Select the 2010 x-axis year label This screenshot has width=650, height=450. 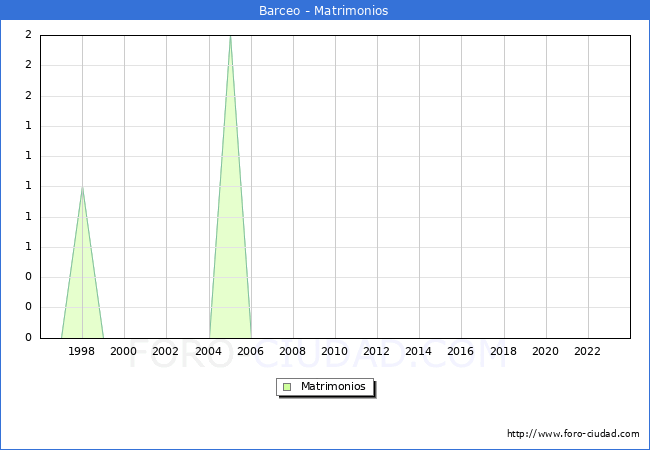(334, 351)
